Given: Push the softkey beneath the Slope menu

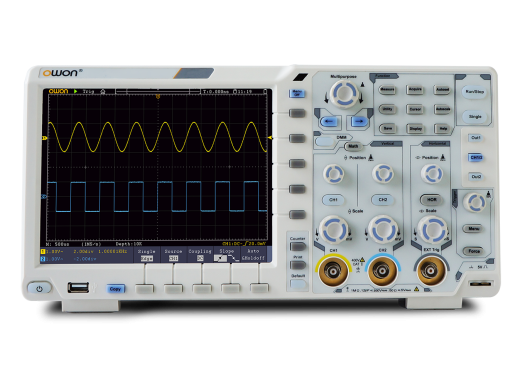Looking at the screenshot, I should point(231,289).
